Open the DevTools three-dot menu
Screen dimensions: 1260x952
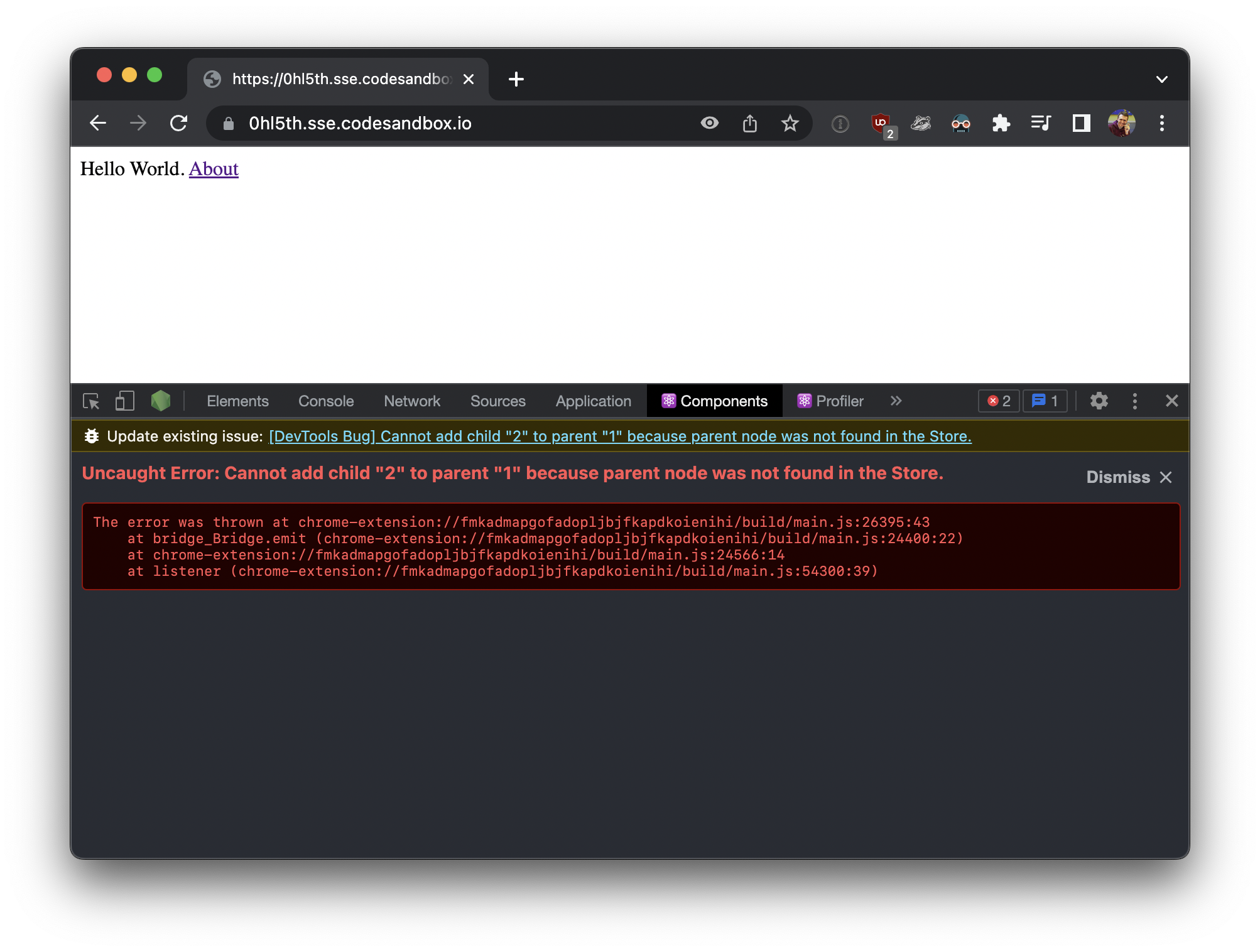pos(1135,401)
